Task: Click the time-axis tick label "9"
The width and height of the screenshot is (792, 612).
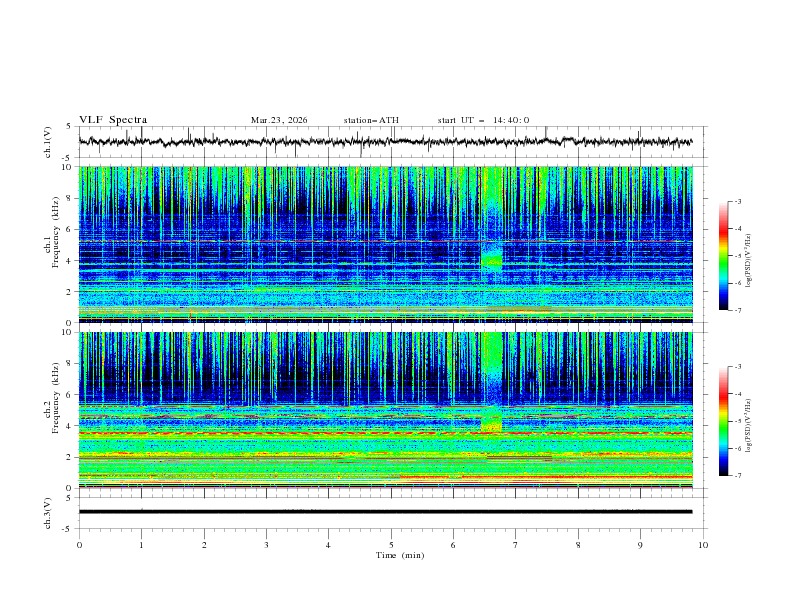Action: click(640, 545)
